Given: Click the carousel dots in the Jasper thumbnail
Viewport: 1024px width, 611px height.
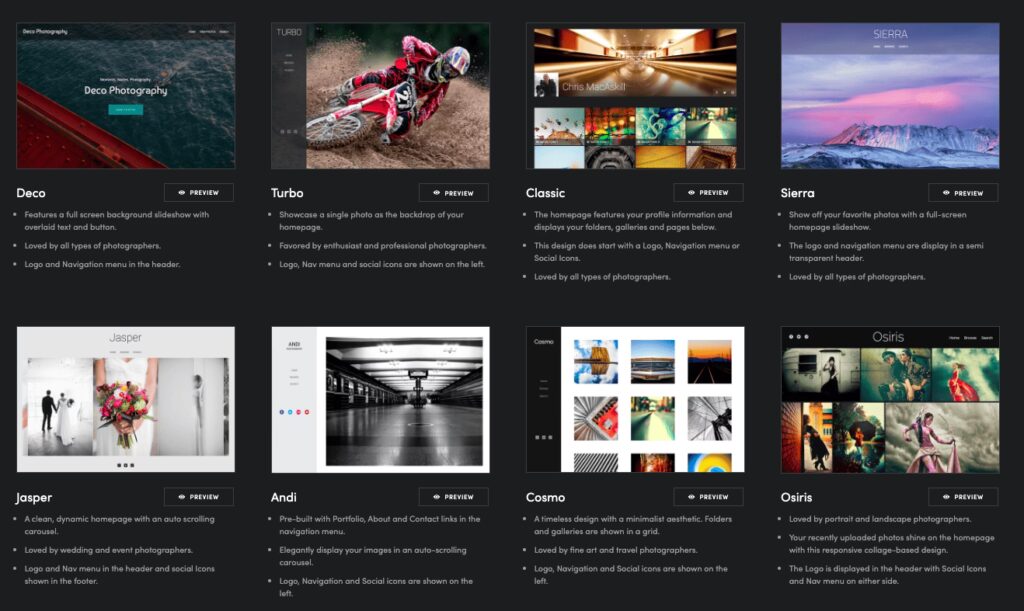Looking at the screenshot, I should click(125, 465).
